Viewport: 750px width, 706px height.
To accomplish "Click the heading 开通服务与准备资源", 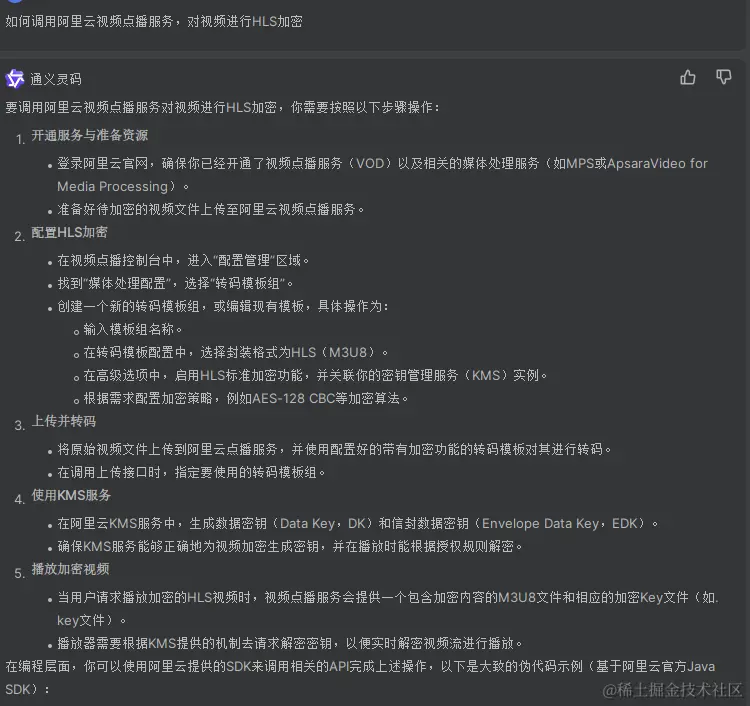I will pos(90,135).
